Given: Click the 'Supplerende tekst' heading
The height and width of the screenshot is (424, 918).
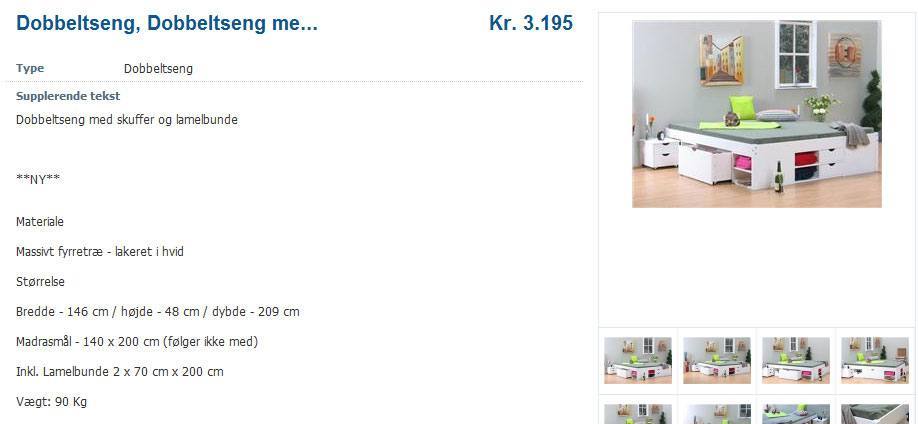Looking at the screenshot, I should coord(68,96).
